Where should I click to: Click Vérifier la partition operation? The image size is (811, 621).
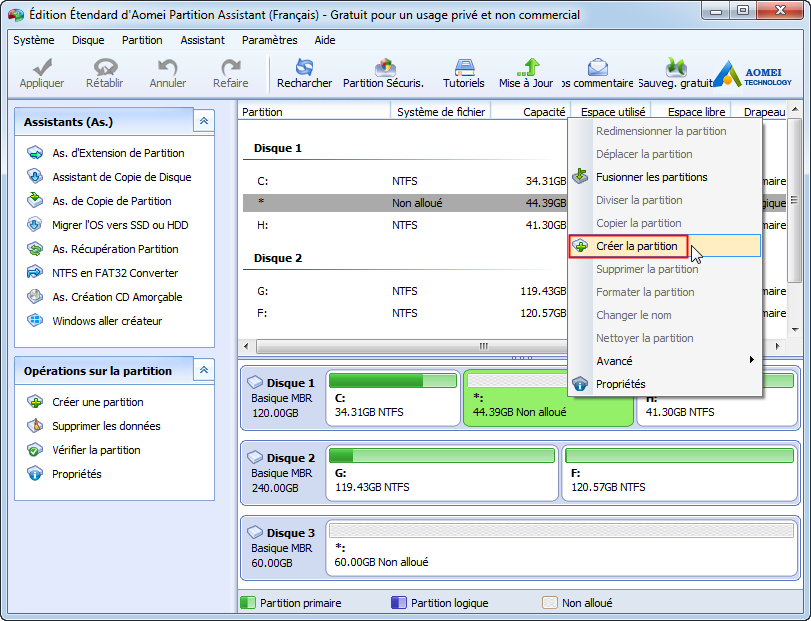[x=96, y=450]
